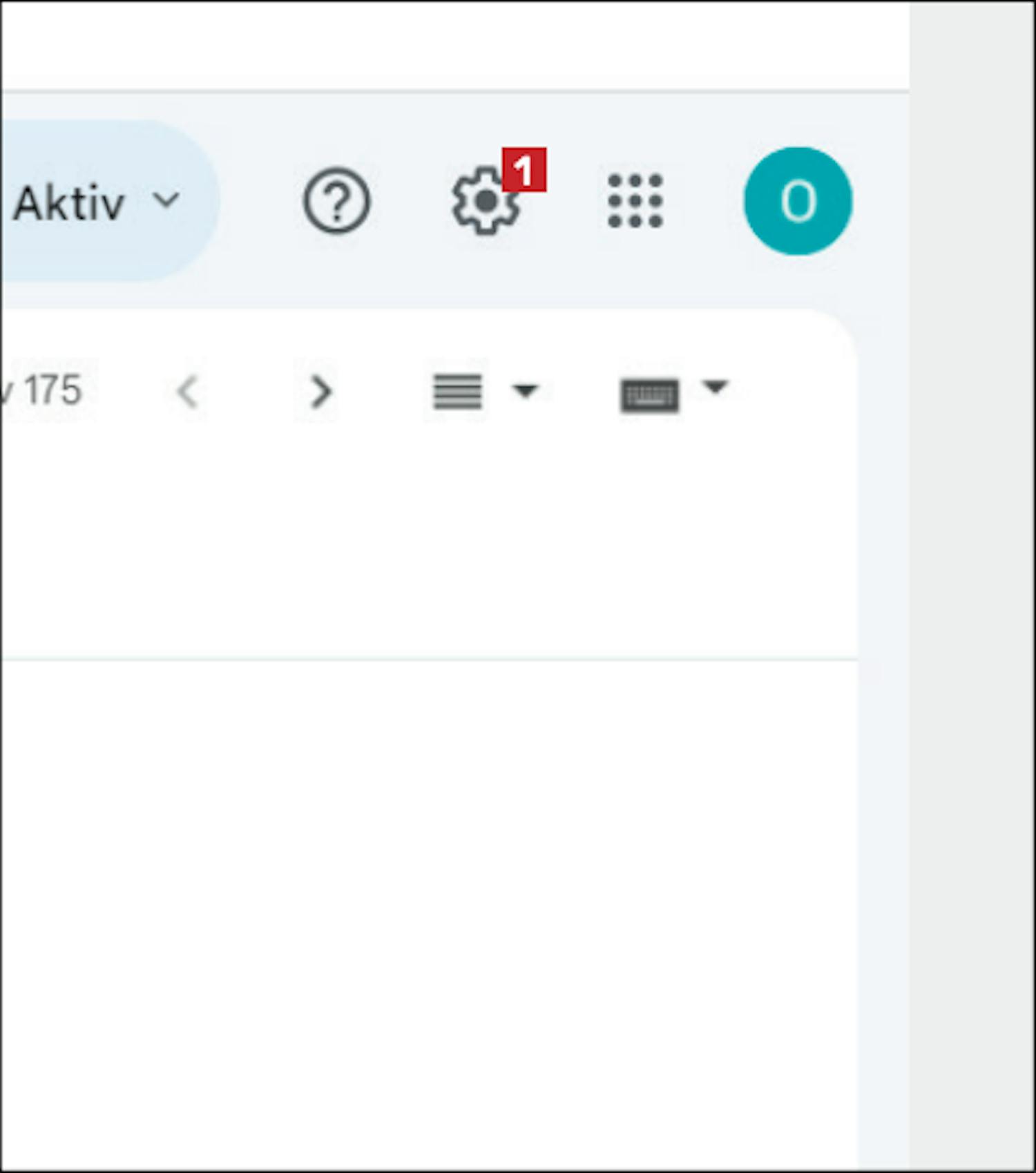
Task: Open the account menu with teal O avatar
Action: coord(798,201)
